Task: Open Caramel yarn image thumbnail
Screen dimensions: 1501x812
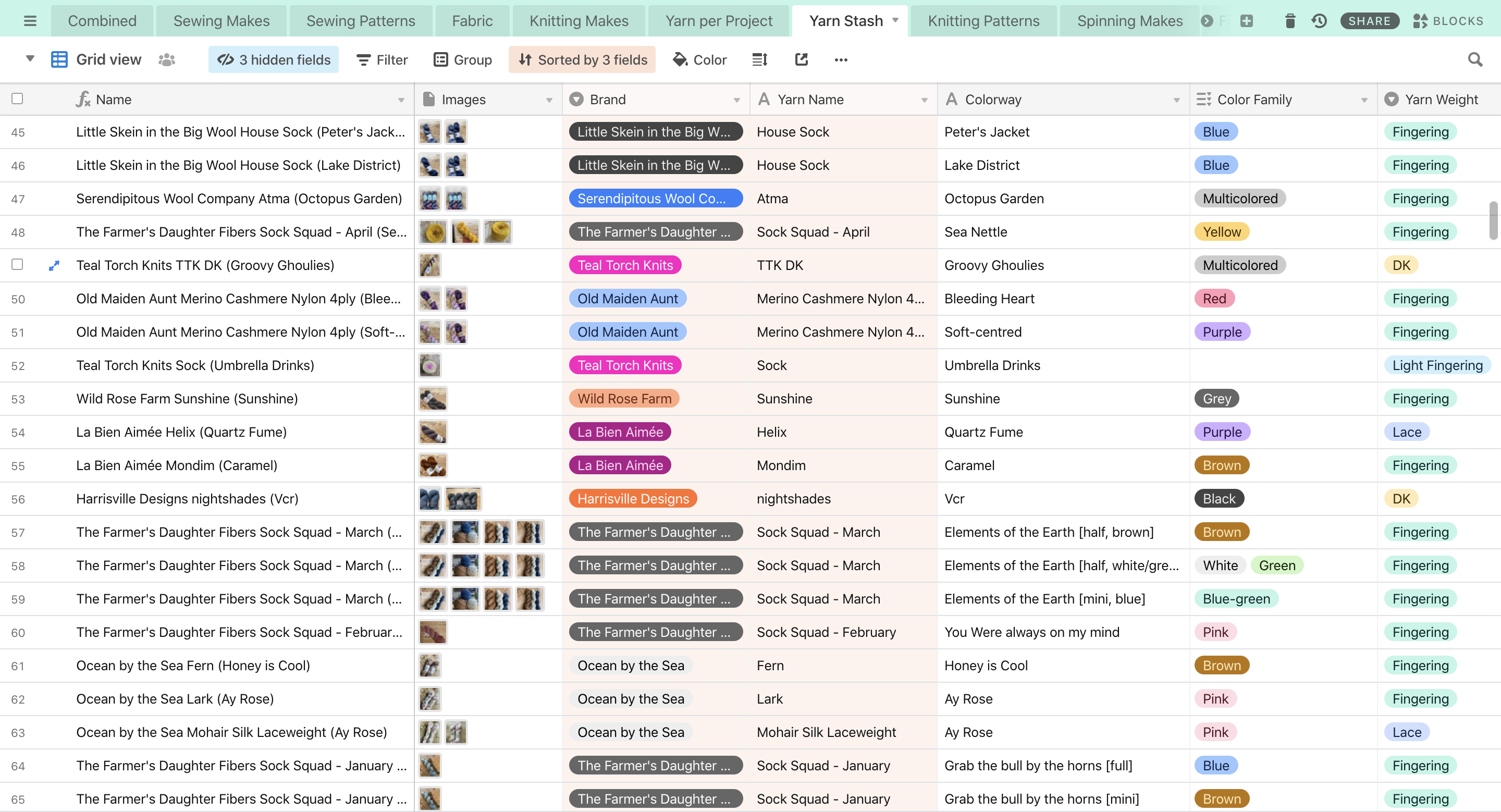Action: (433, 465)
